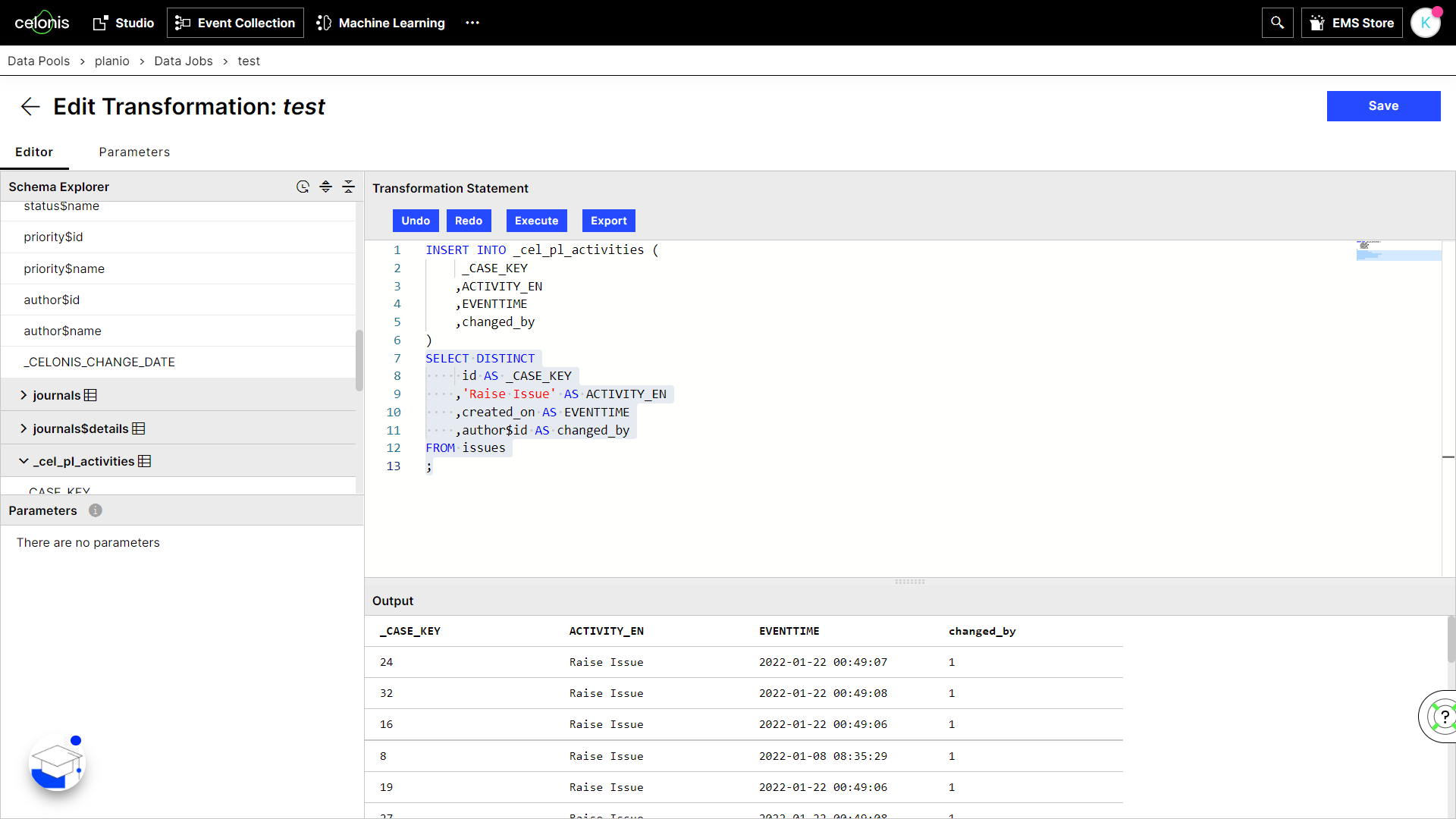This screenshot has width=1456, height=819.
Task: Open the graduation cap learning widget
Action: 57,763
